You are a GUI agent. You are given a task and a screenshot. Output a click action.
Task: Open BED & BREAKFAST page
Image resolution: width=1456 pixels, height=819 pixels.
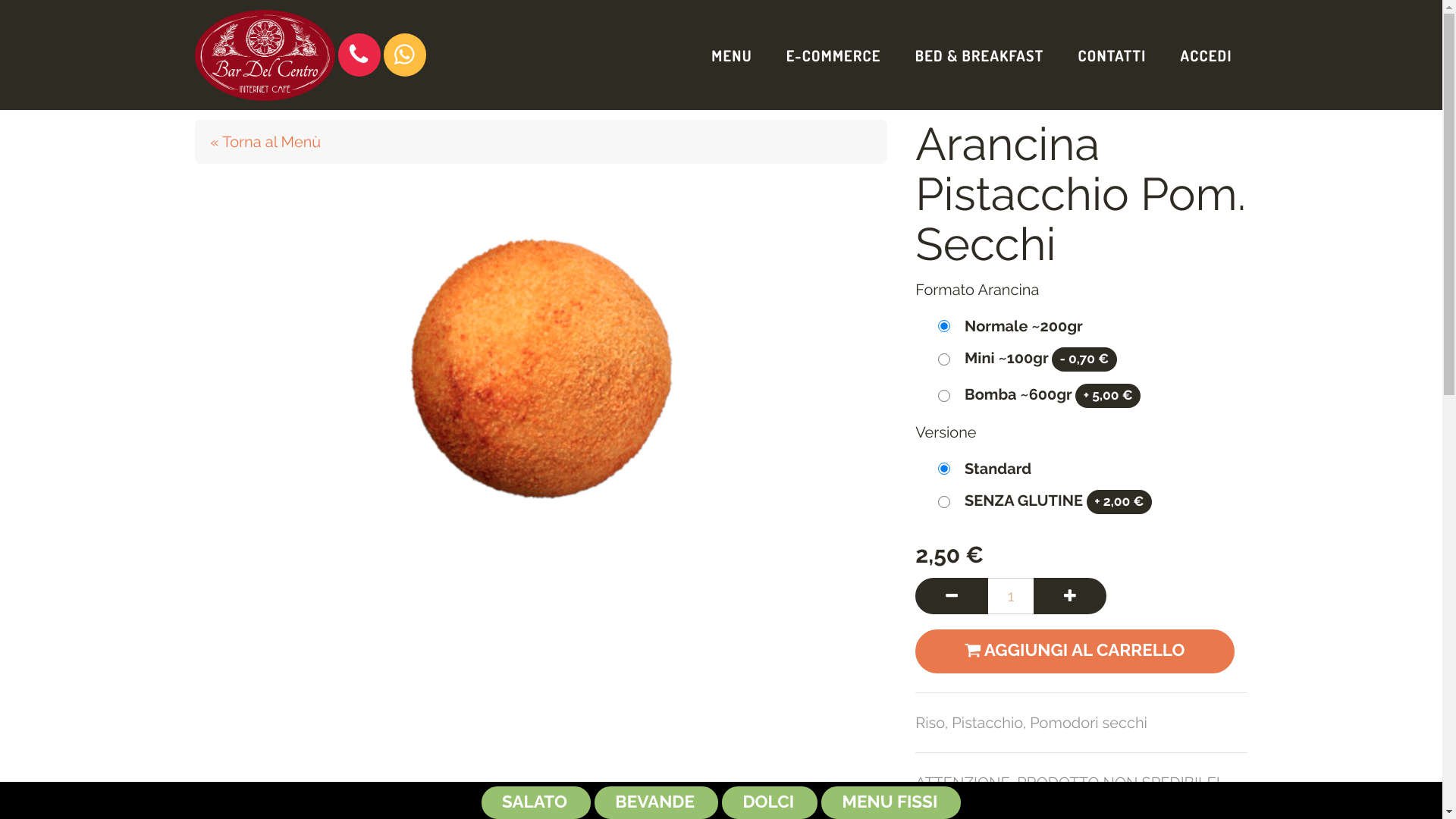pyautogui.click(x=978, y=56)
